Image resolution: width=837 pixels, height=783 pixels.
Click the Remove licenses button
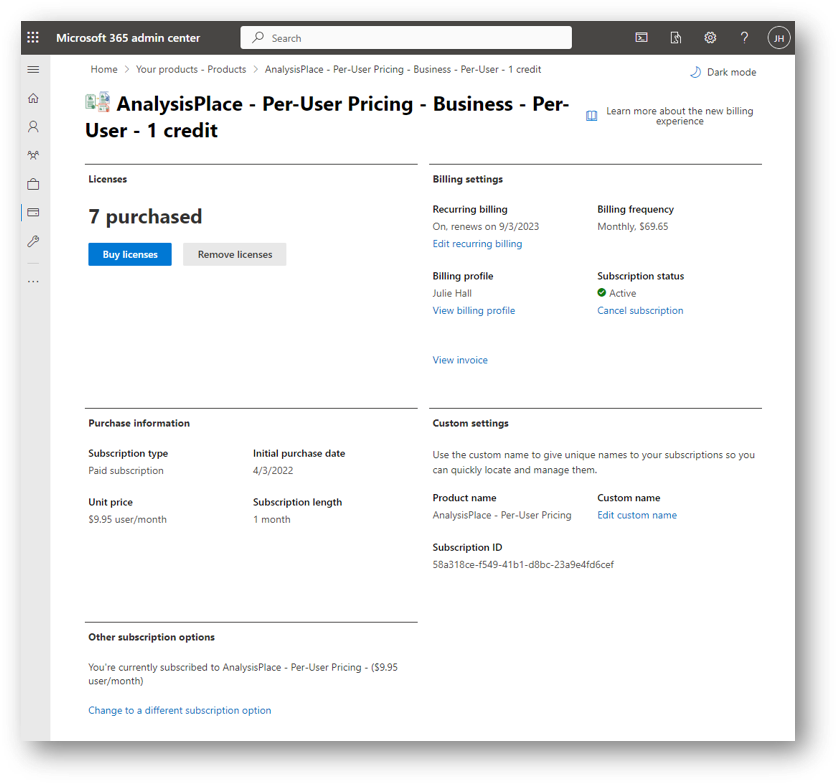tap(235, 255)
